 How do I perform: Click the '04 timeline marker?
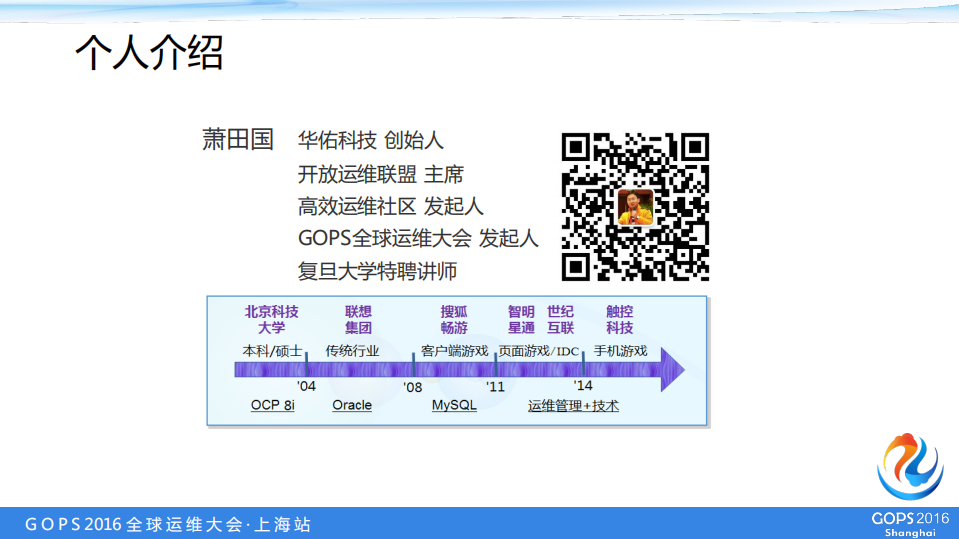(306, 386)
